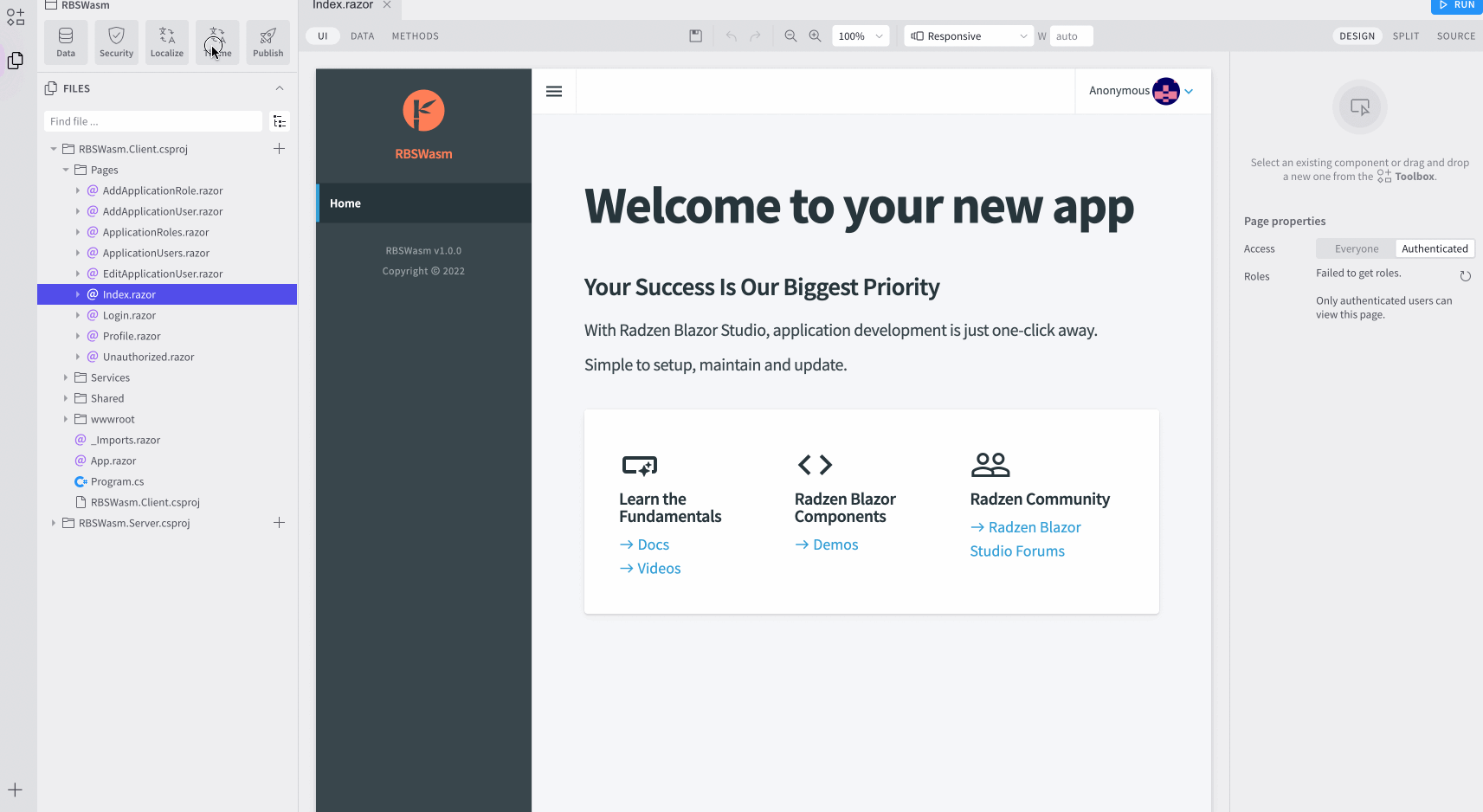Viewport: 1483px width, 812px height.
Task: Open Security settings via the shield icon
Action: [x=116, y=41]
